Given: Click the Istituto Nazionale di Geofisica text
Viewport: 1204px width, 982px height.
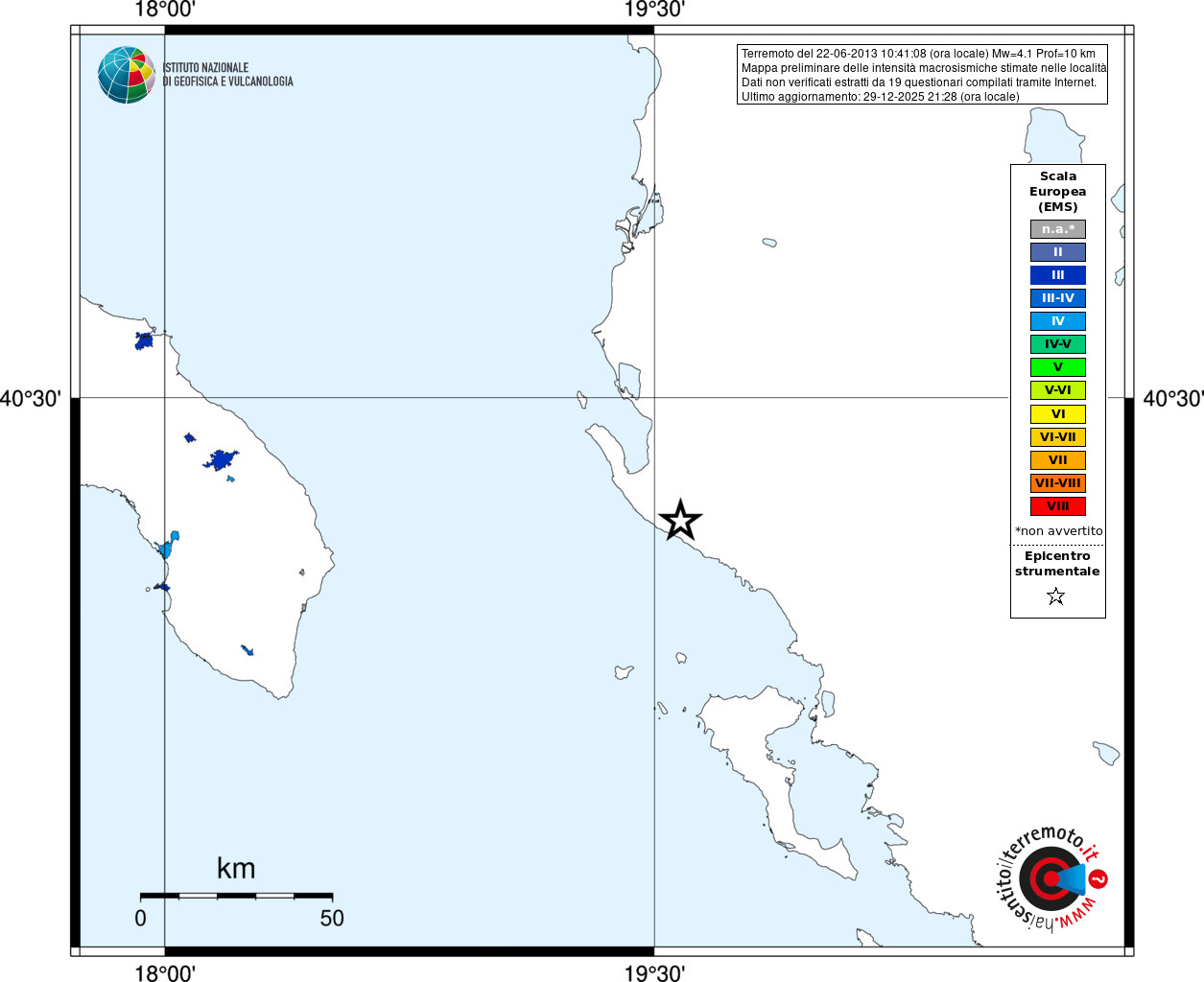Looking at the screenshot, I should [x=228, y=75].
